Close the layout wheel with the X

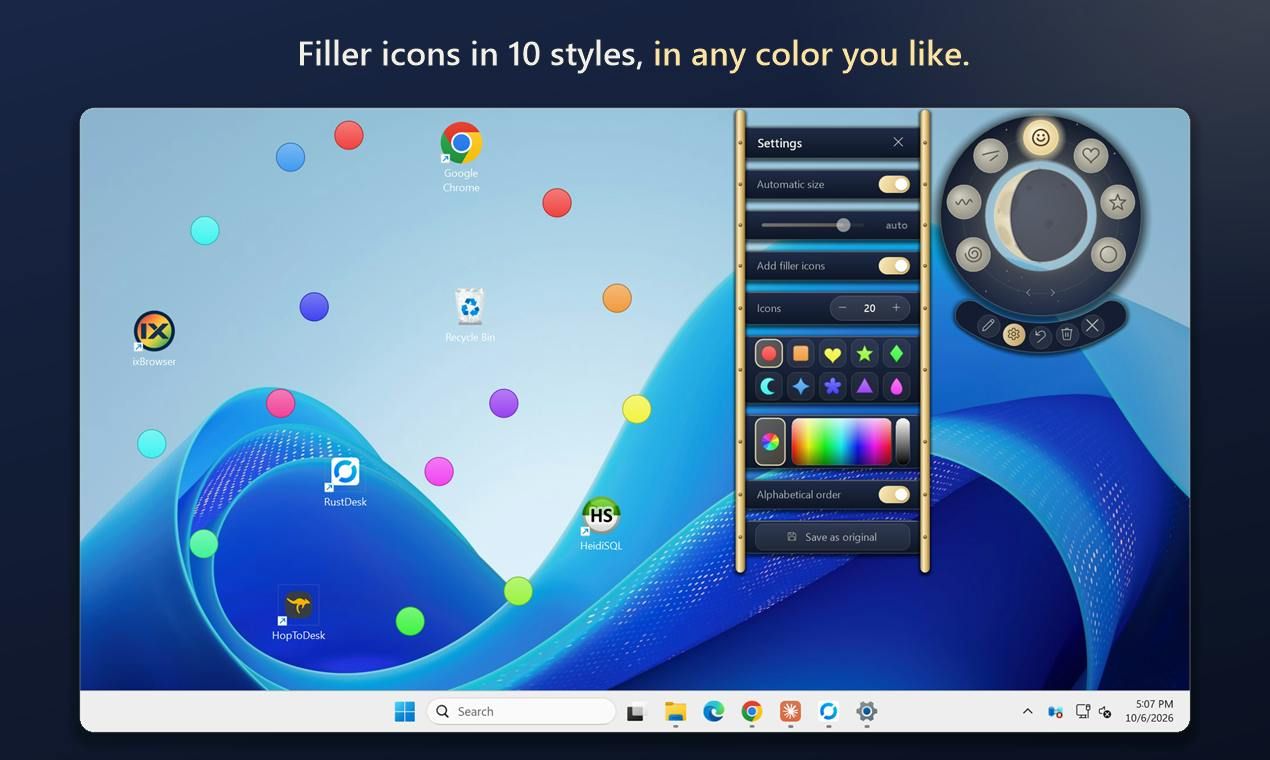(1092, 326)
